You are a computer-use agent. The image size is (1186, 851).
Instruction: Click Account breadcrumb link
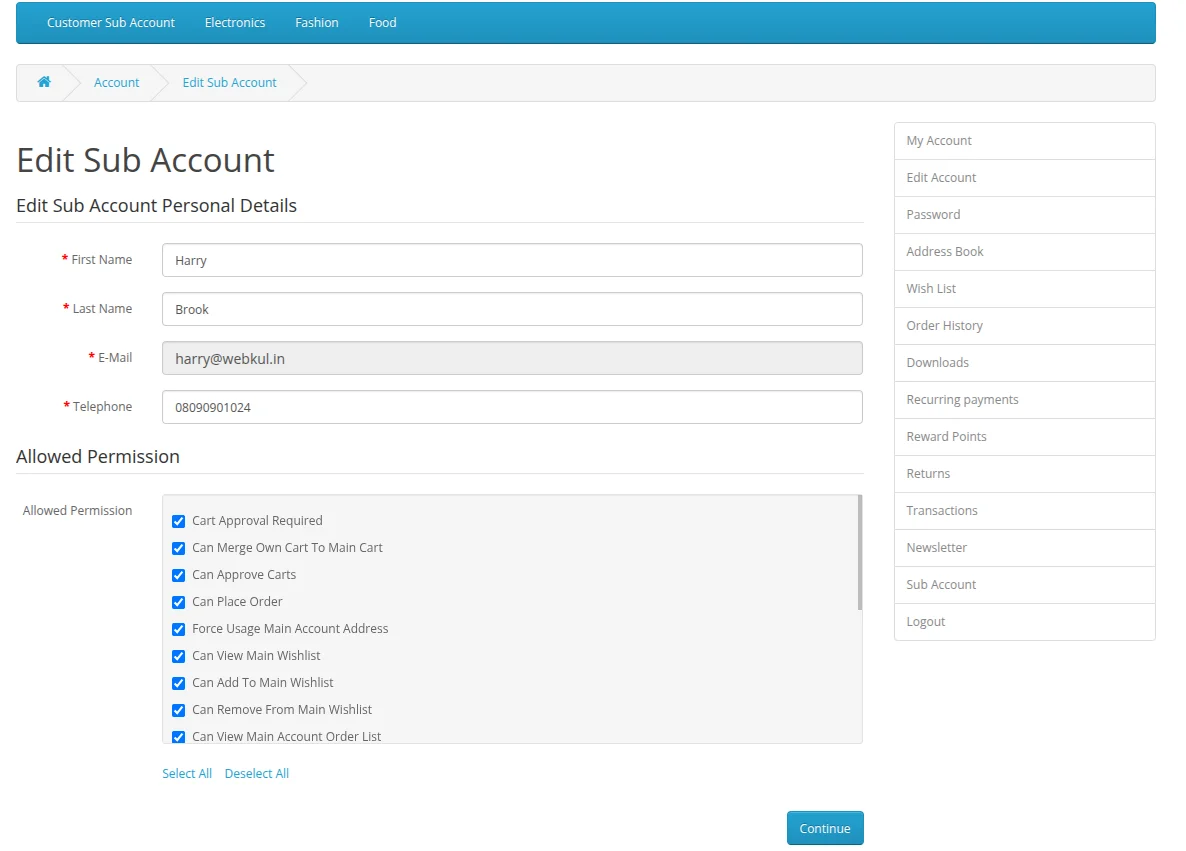tap(116, 82)
